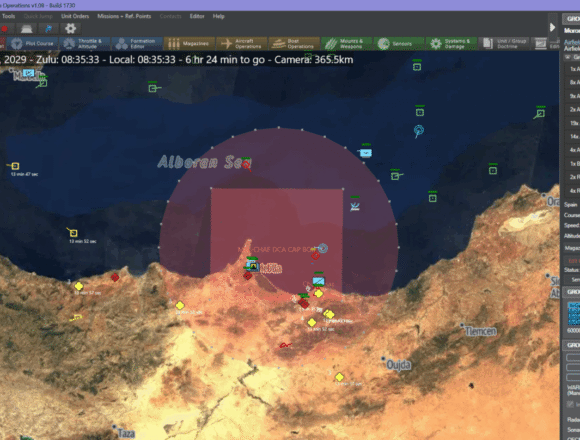
Task: Select the Melilla airbase unit icon
Action: click(253, 265)
